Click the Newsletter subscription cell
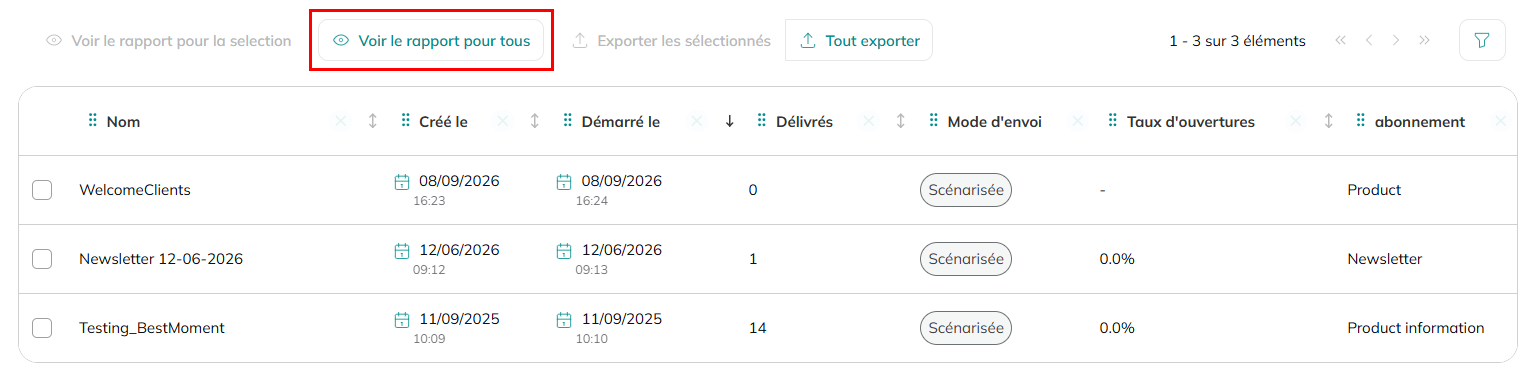Image resolution: width=1535 pixels, height=391 pixels. (x=1385, y=259)
